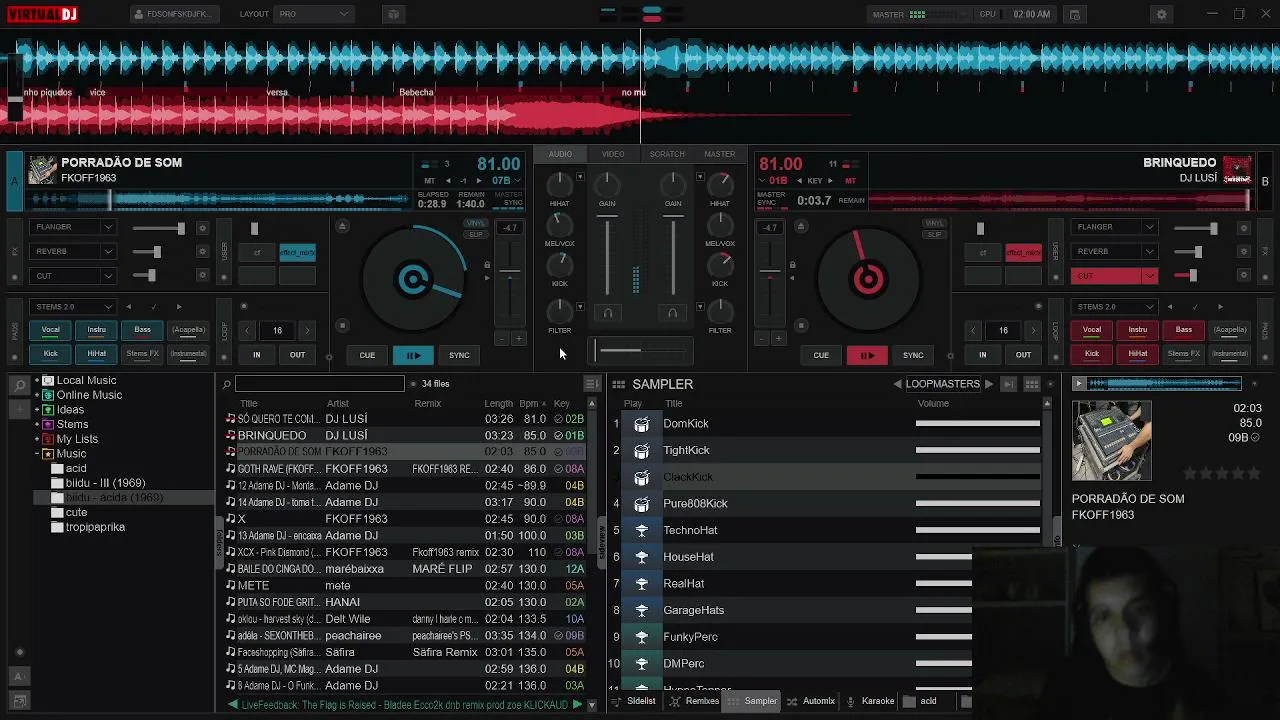Set loop IN on left deck
Screen dimensions: 1280x720
256,355
